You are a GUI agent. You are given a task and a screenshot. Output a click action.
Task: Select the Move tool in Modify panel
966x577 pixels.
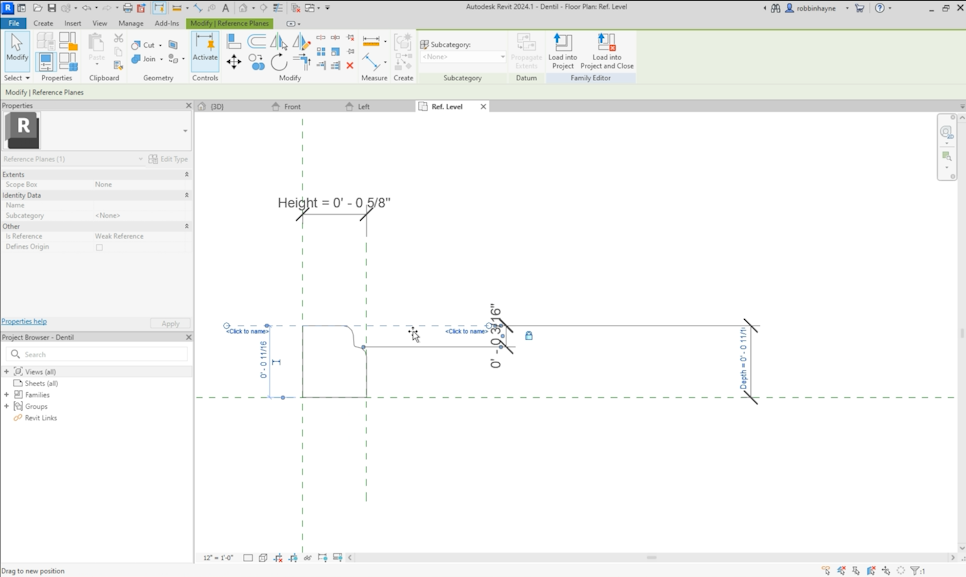click(x=233, y=61)
